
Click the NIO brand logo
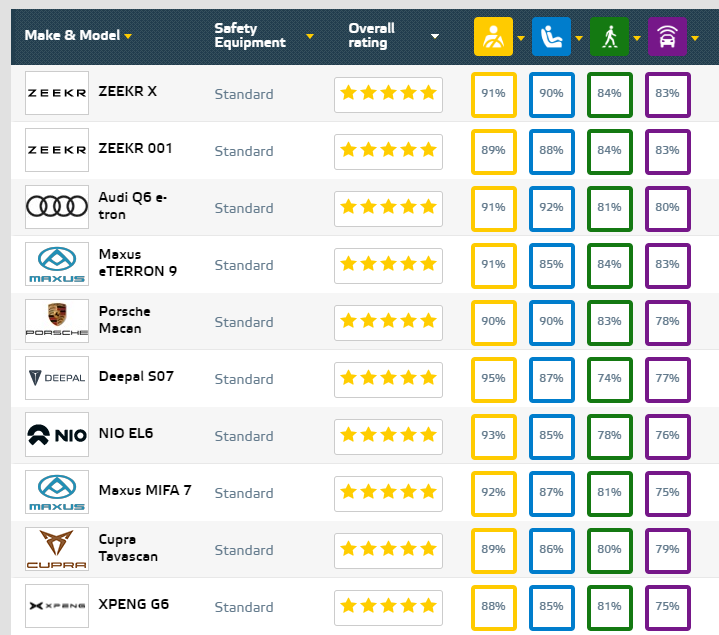point(56,436)
